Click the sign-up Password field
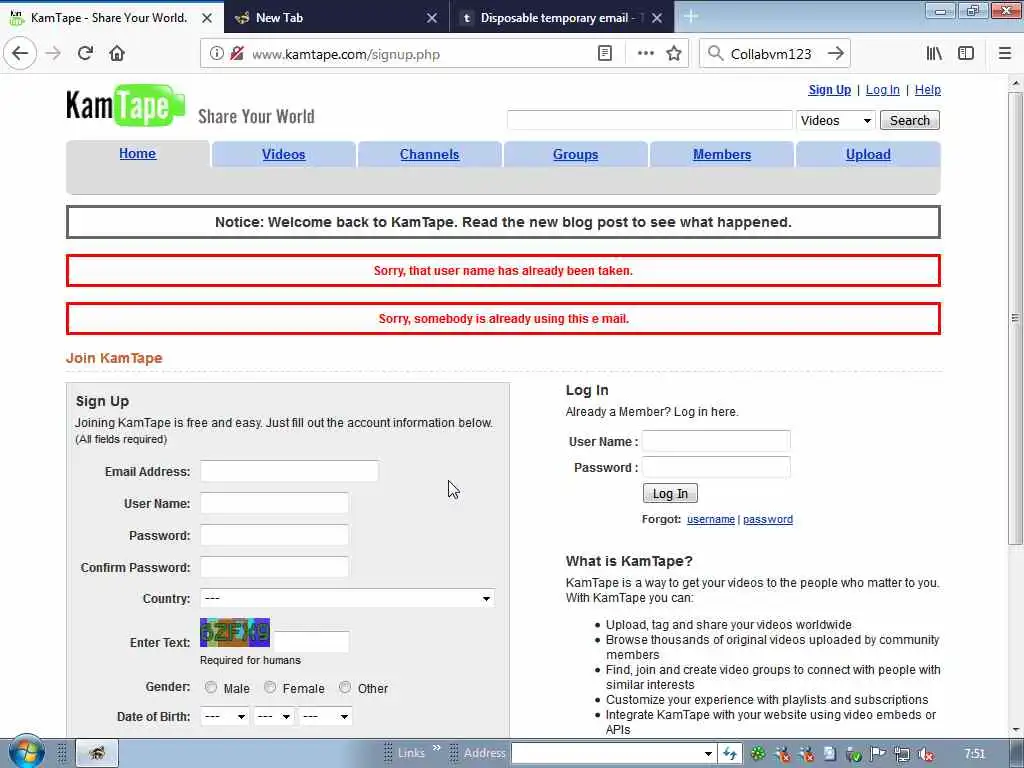Image resolution: width=1024 pixels, height=768 pixels. point(274,535)
